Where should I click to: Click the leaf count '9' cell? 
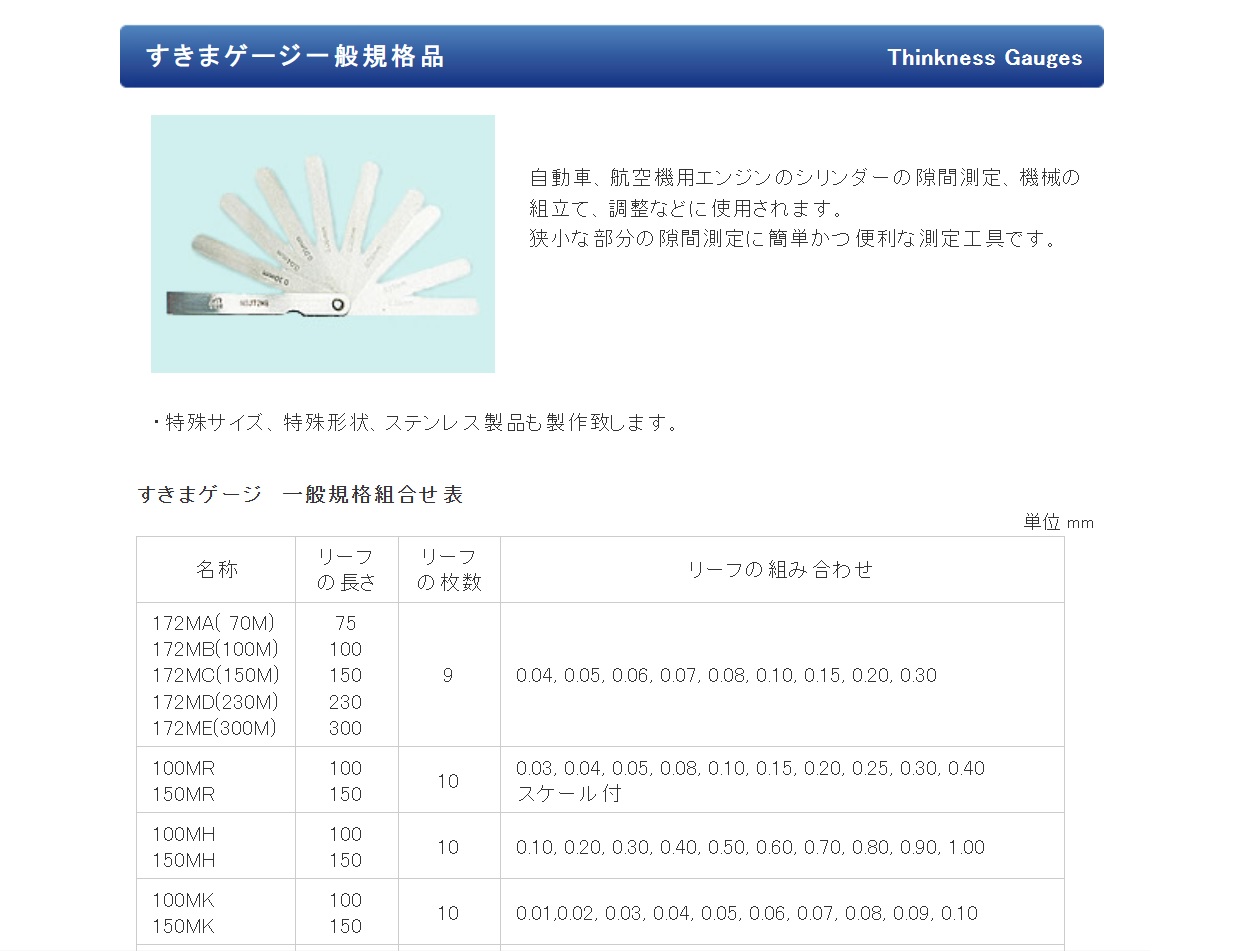tap(448, 676)
